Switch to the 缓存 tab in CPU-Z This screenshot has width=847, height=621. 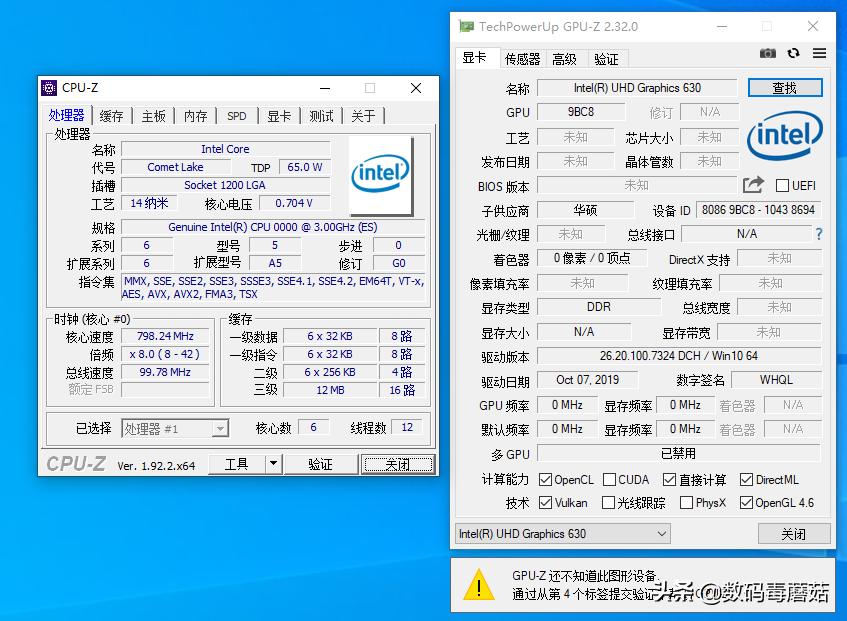pos(111,115)
